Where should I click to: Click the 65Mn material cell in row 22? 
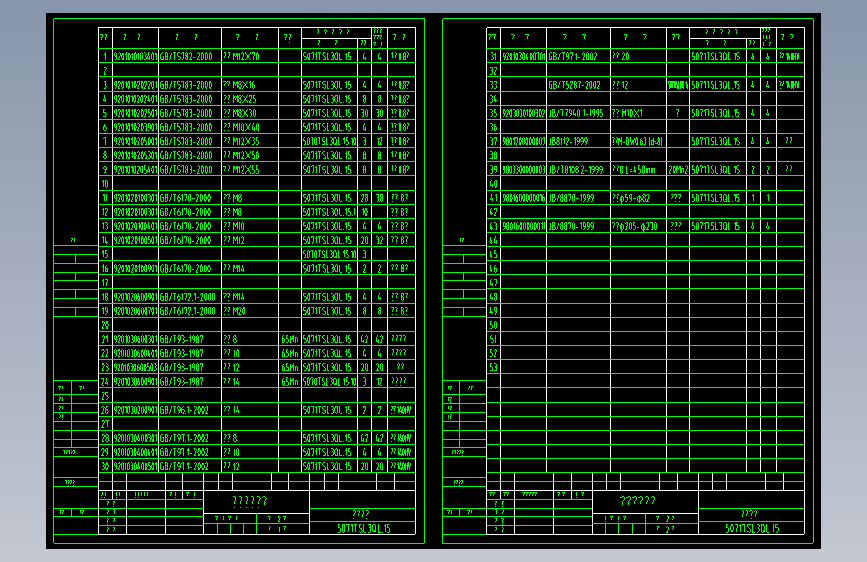click(x=290, y=353)
